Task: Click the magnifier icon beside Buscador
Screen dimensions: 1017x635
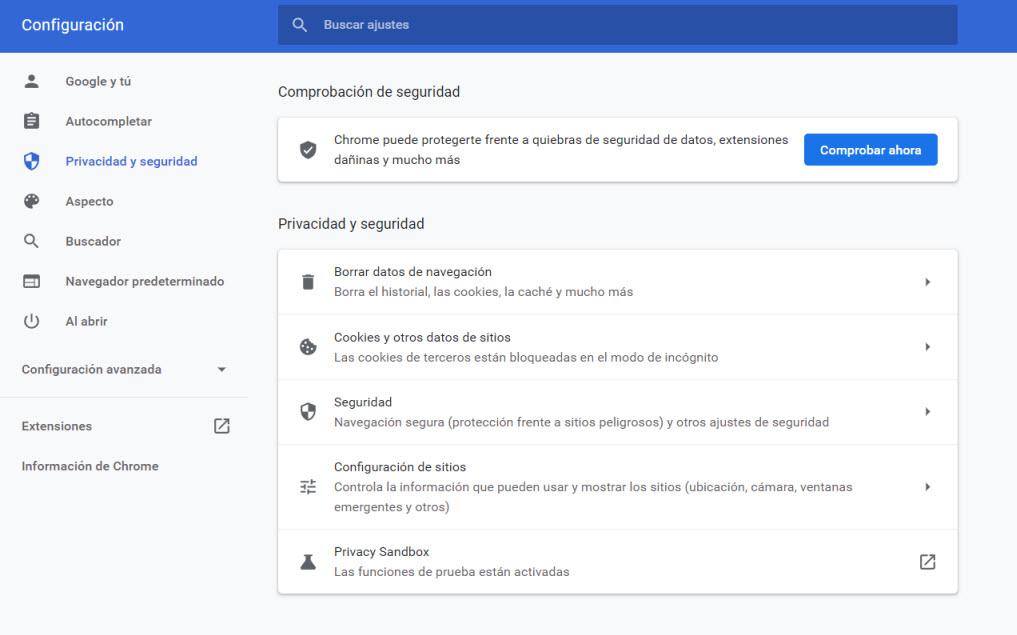Action: tap(31, 241)
